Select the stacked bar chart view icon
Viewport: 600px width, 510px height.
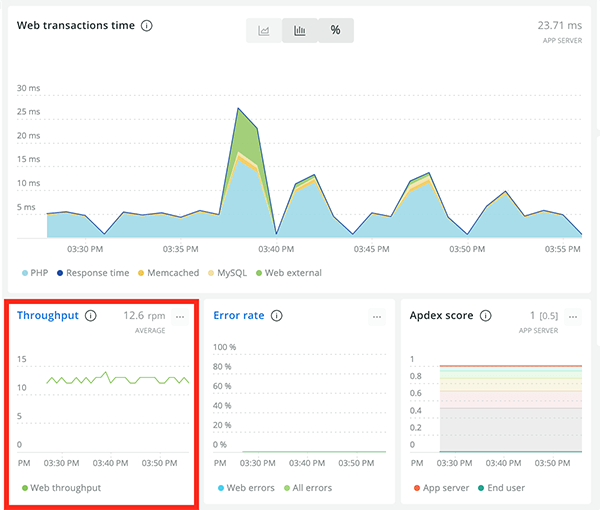[299, 31]
